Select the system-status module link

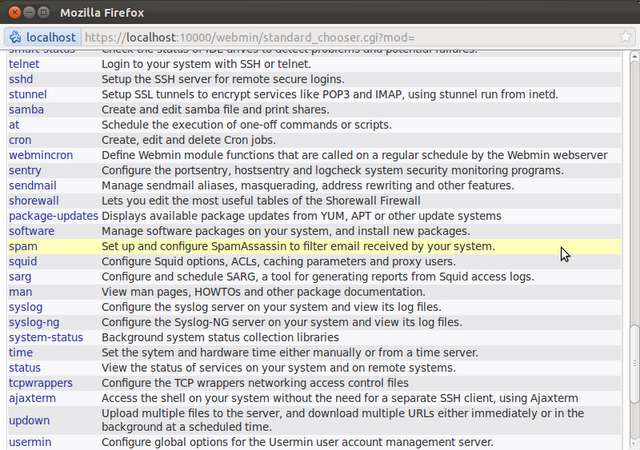tap(46, 337)
